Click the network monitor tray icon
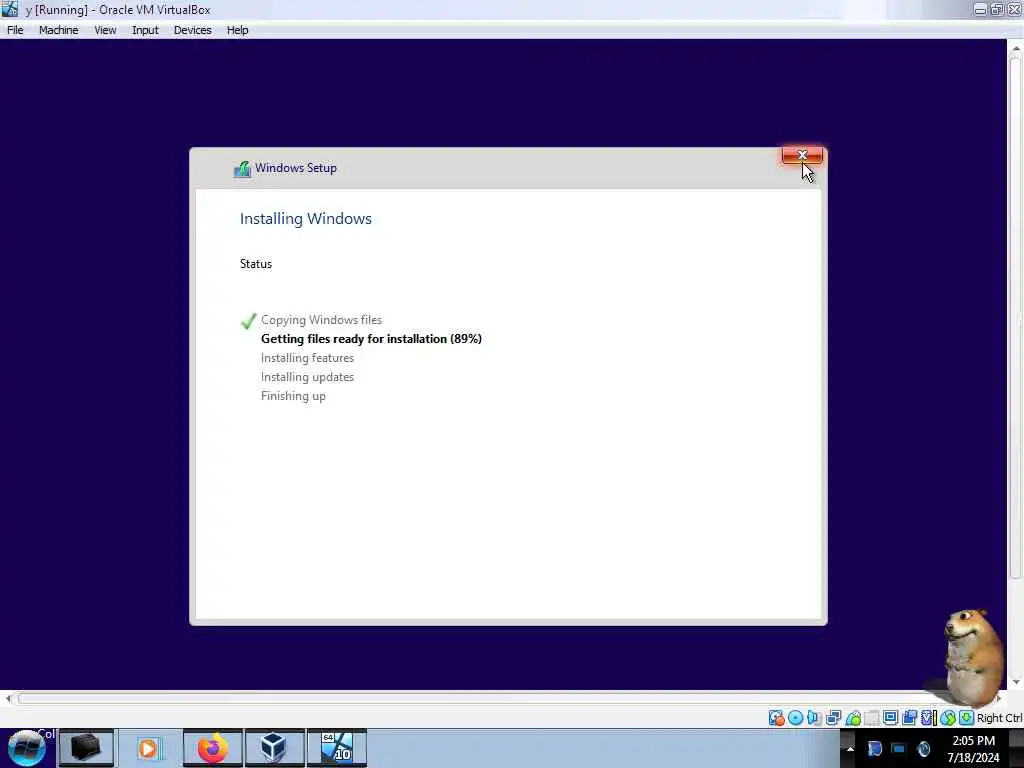 899,749
